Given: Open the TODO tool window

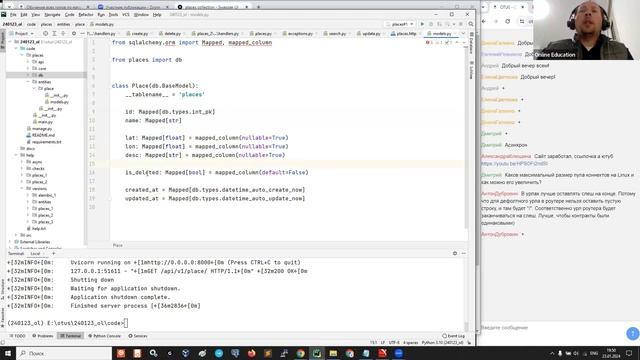Looking at the screenshot, I should coord(18,336).
